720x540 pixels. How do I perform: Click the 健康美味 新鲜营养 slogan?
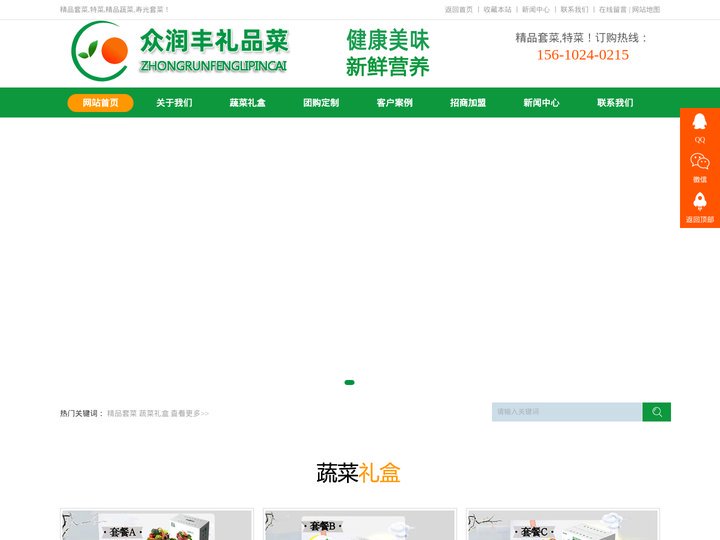388,53
